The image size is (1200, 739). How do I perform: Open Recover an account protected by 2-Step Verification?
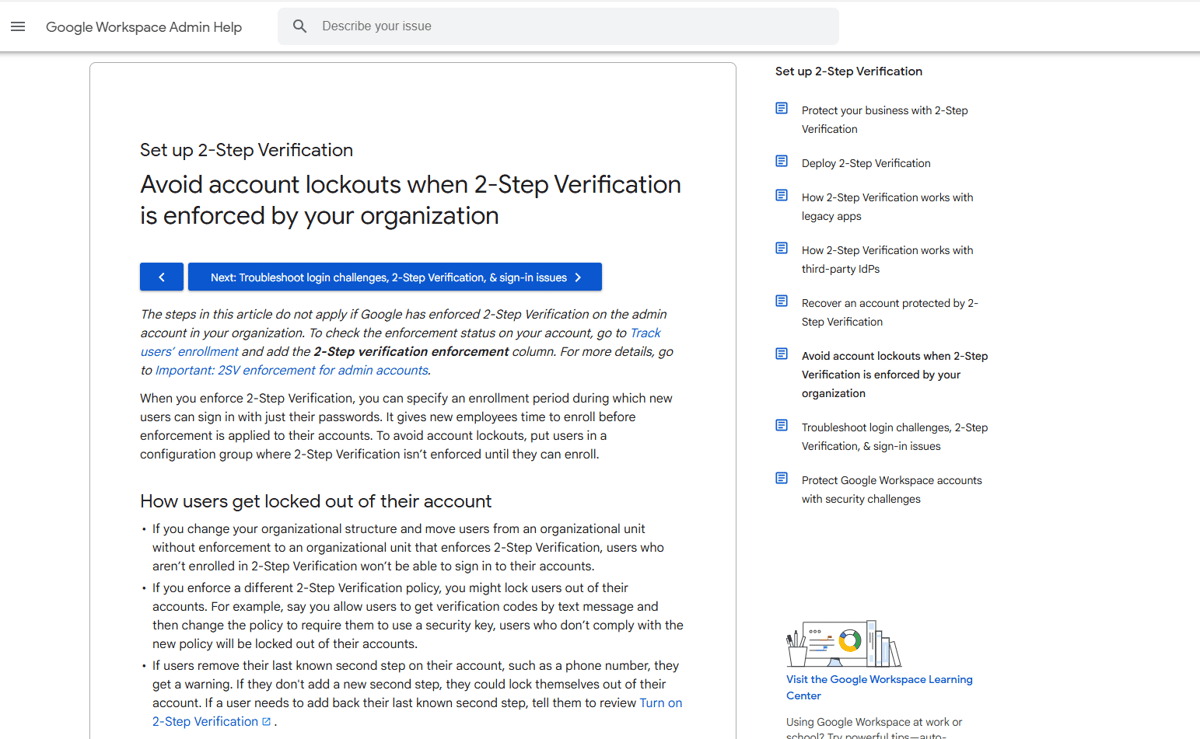point(890,313)
